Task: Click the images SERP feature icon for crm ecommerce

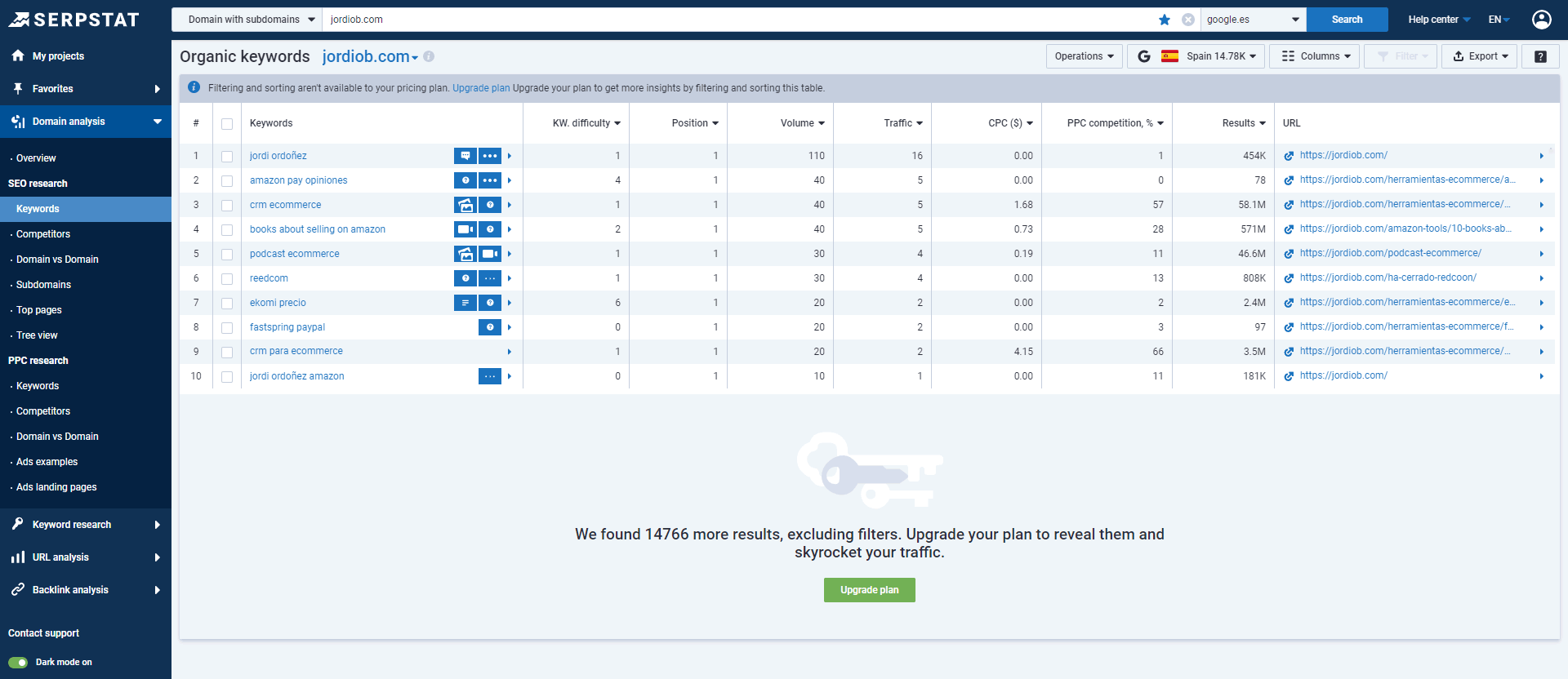Action: [465, 205]
